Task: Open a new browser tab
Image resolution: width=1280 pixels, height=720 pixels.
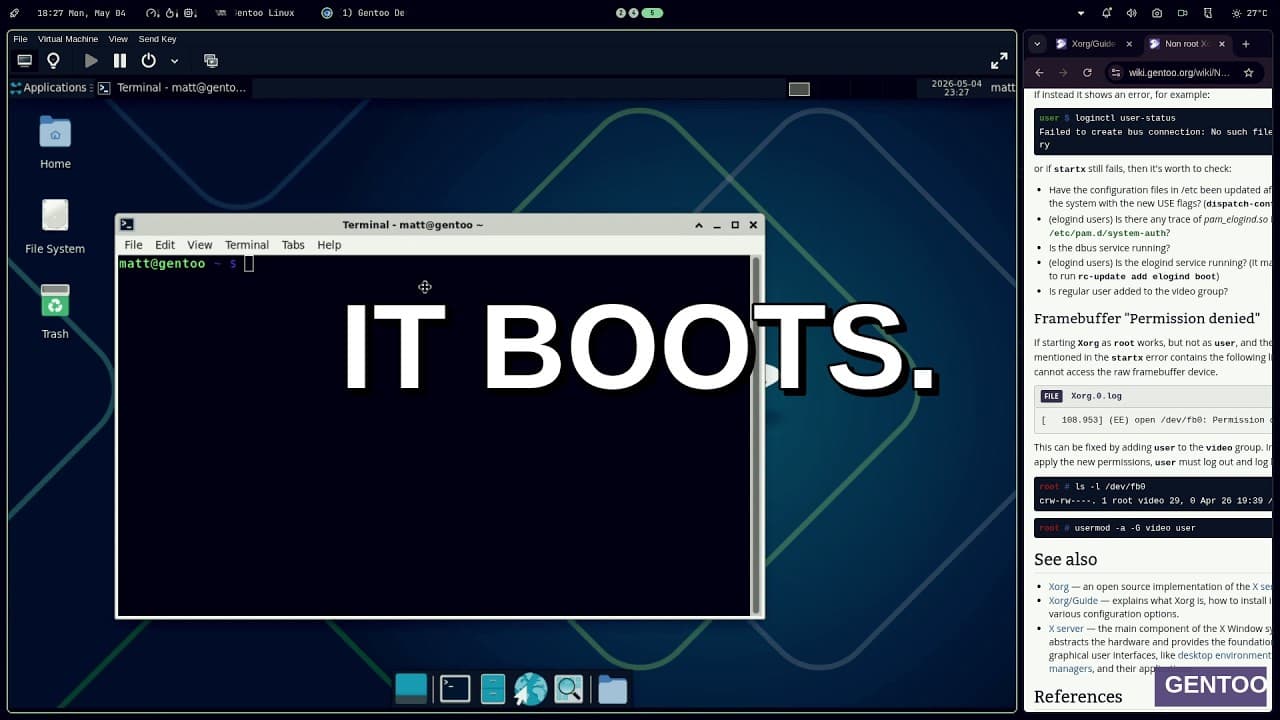Action: (x=1246, y=44)
